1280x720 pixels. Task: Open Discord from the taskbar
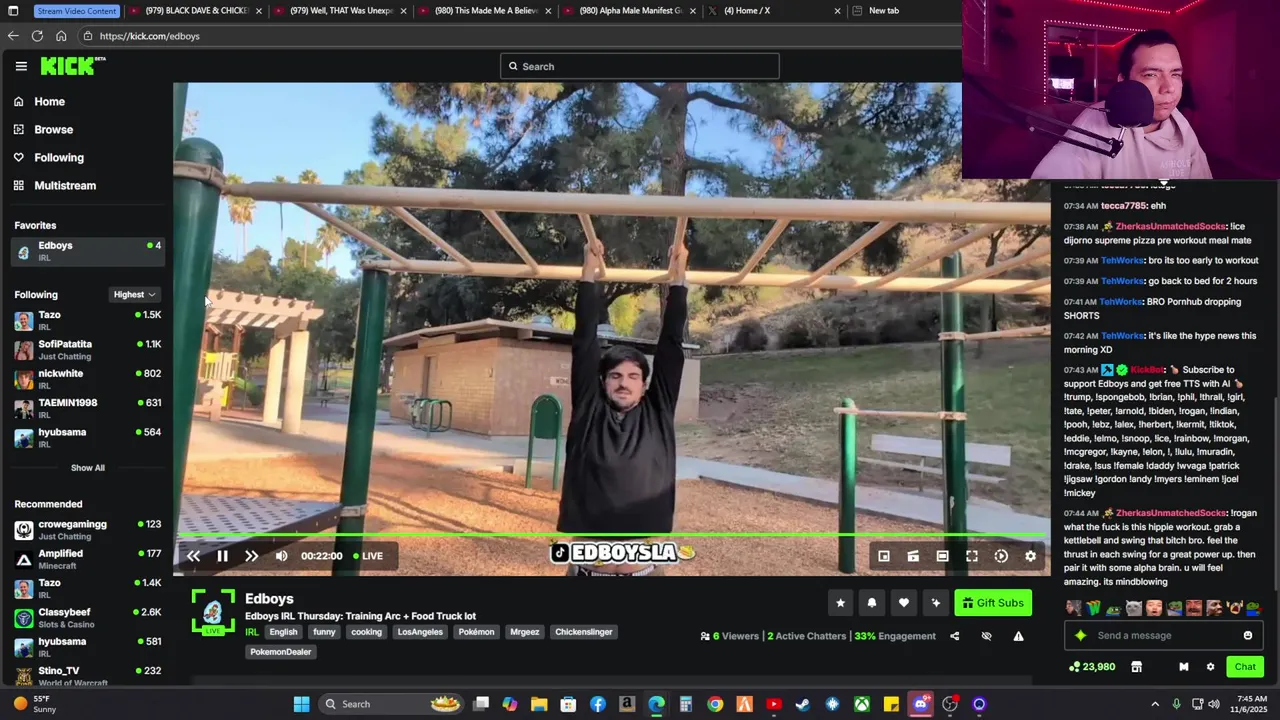tap(921, 704)
